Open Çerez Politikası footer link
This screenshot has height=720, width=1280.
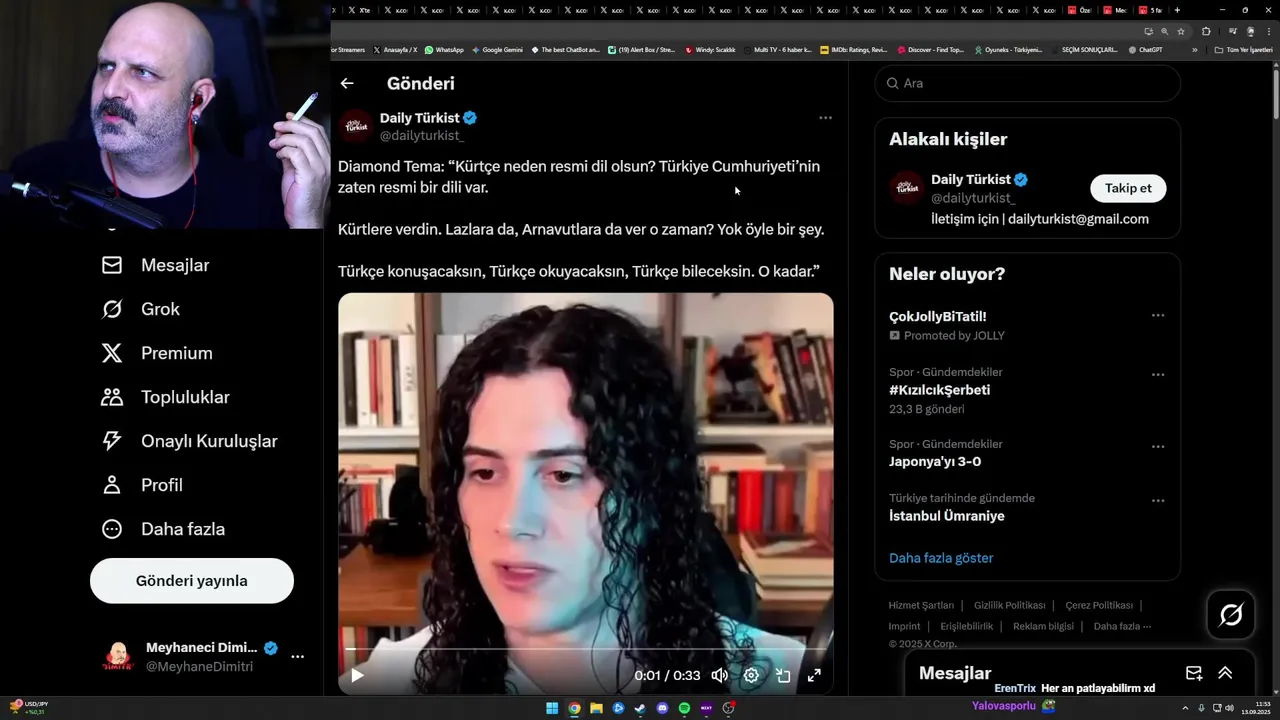click(x=1099, y=605)
